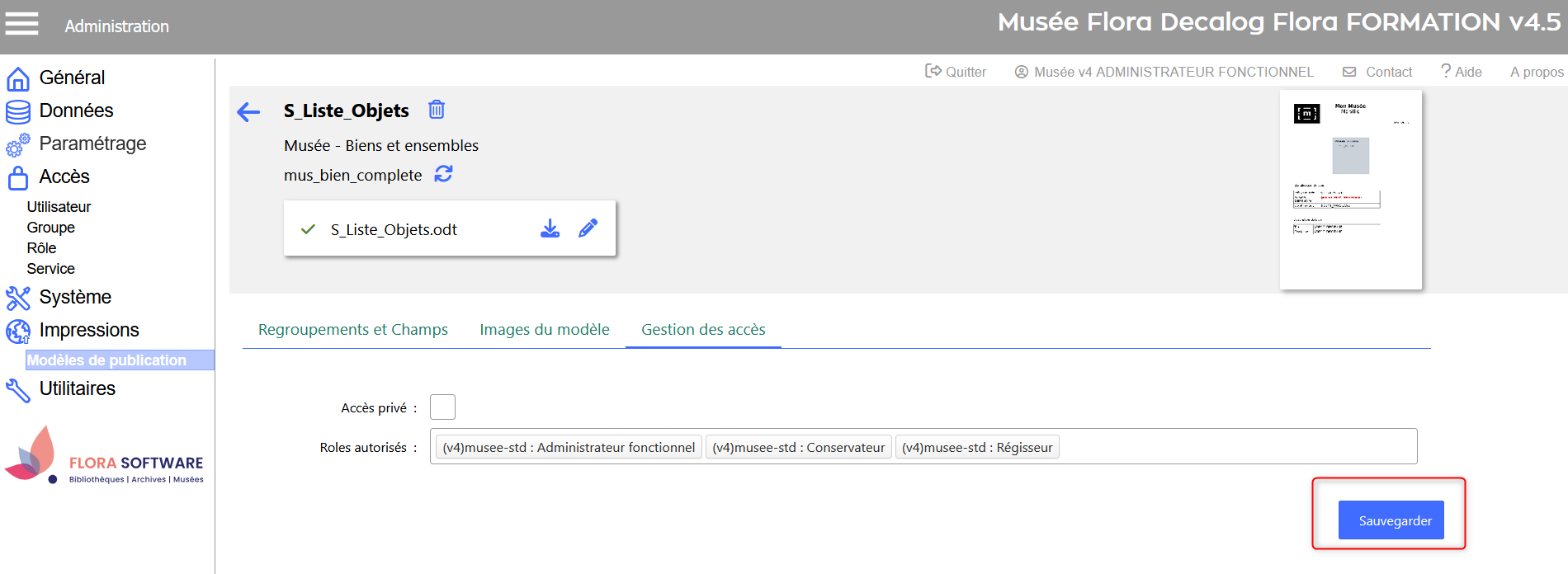The height and width of the screenshot is (574, 1568).
Task: Edit S_Liste_Objets.odt with pencil icon
Action: point(588,228)
